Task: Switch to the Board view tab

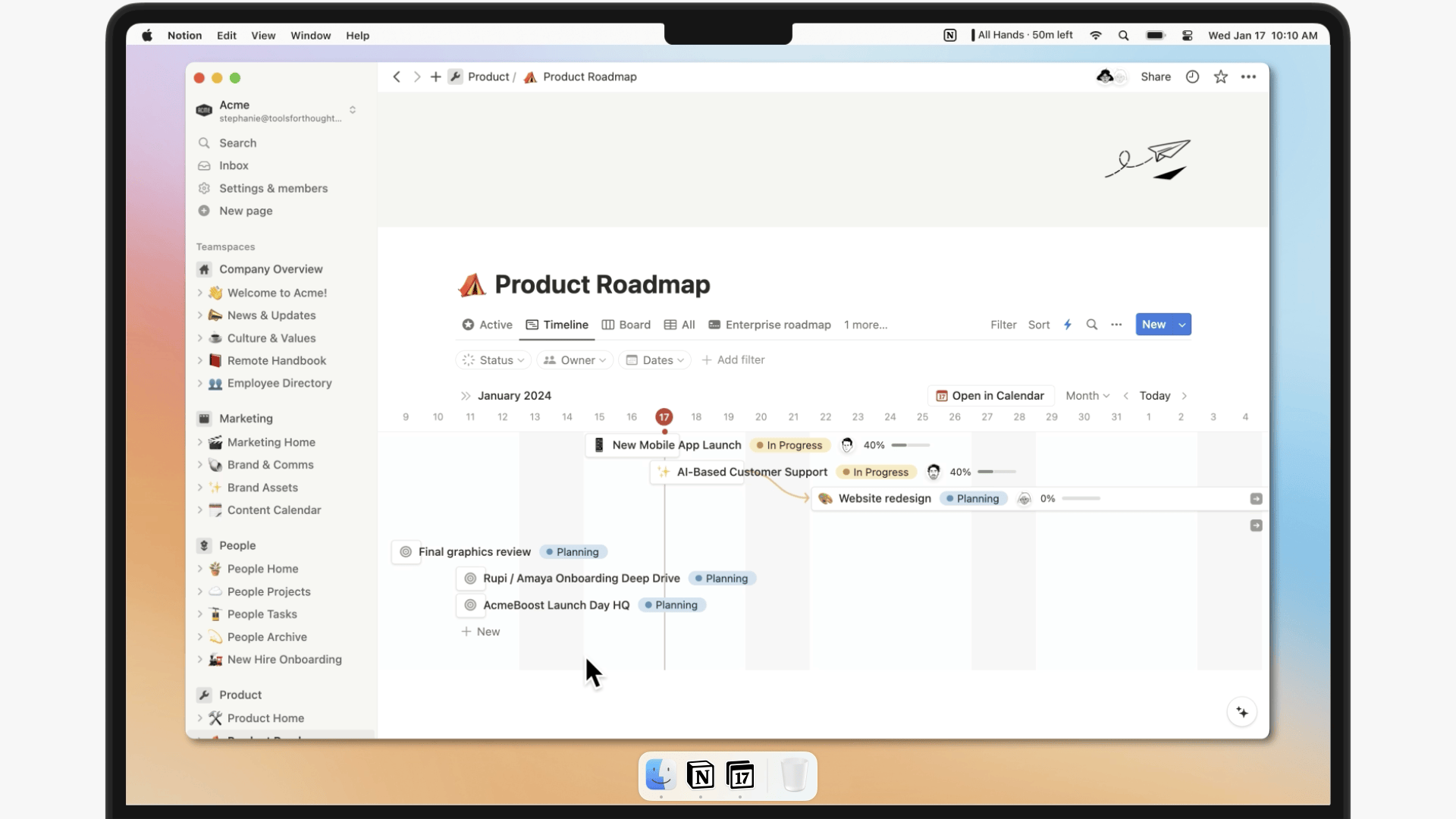Action: pos(626,325)
